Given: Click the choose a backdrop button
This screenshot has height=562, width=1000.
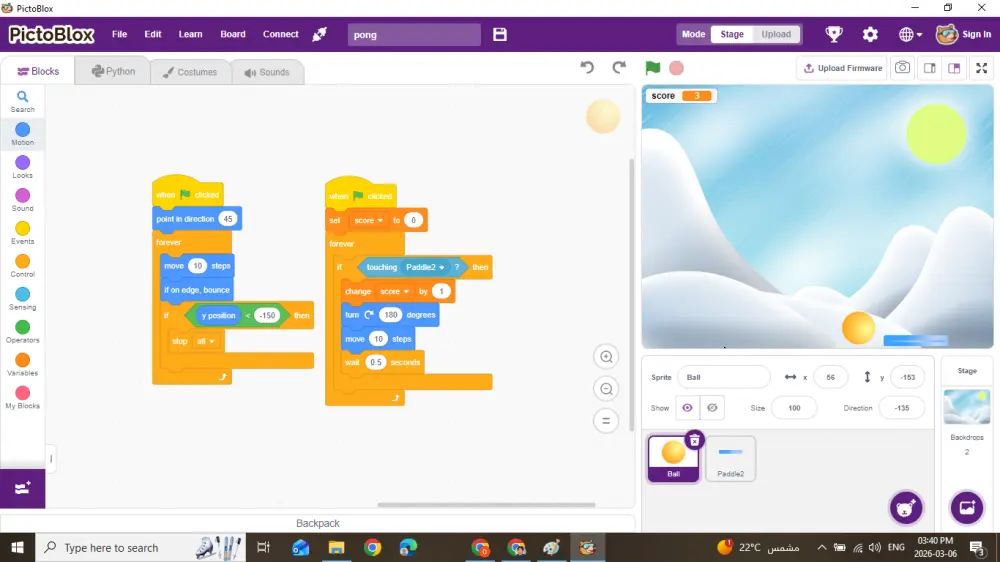Looking at the screenshot, I should tap(967, 508).
